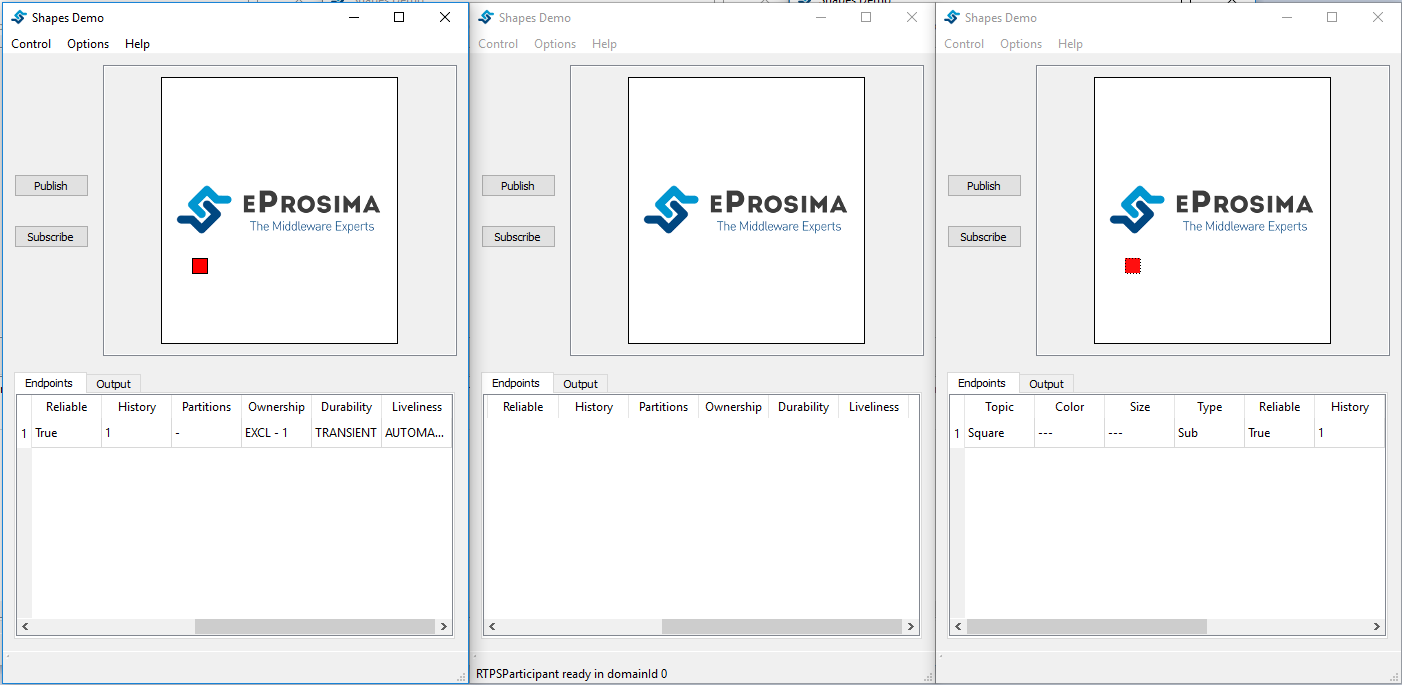The height and width of the screenshot is (685, 1402).
Task: Minimize the right Shapes Demo window
Action: pos(1286,17)
